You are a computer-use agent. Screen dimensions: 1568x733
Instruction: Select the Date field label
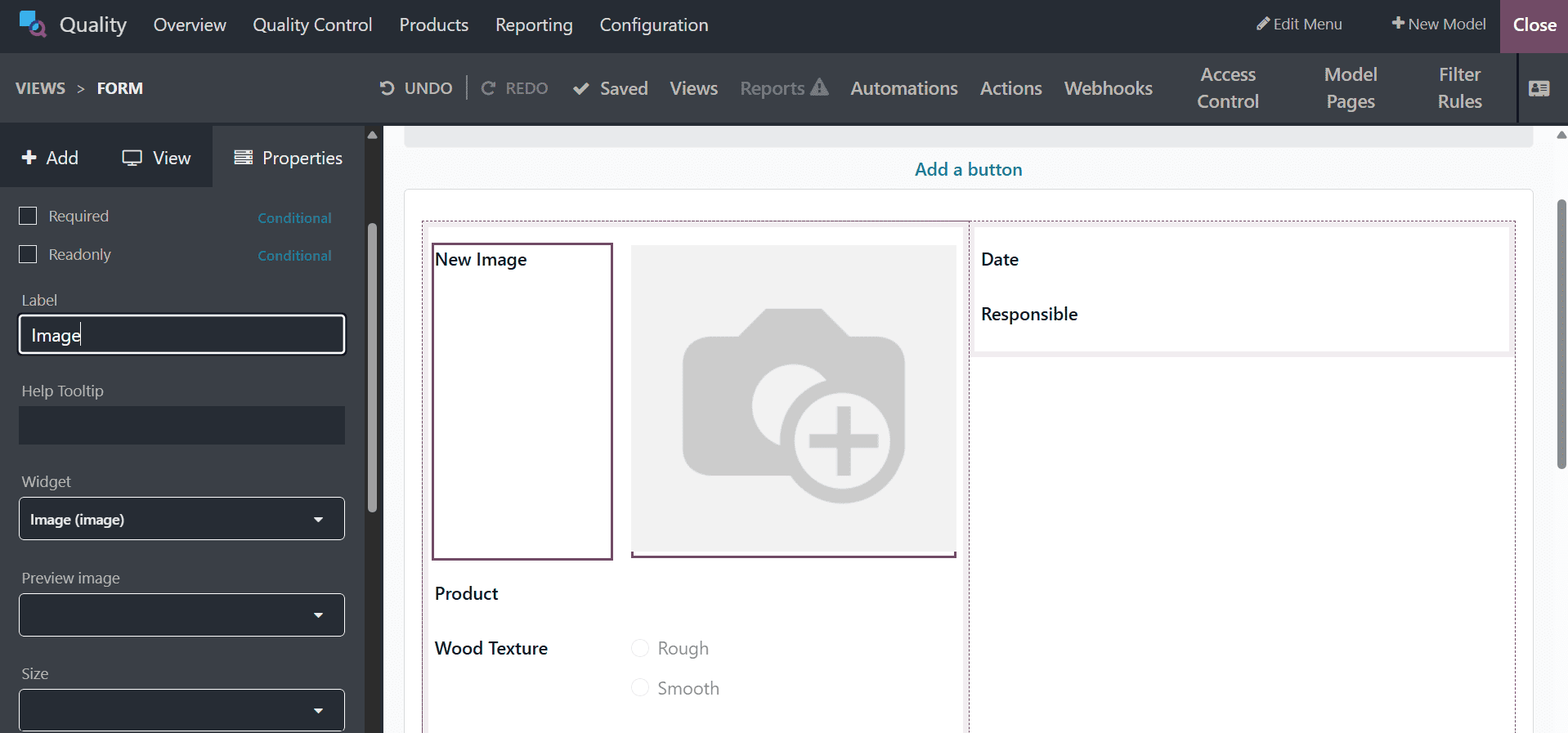point(1000,259)
